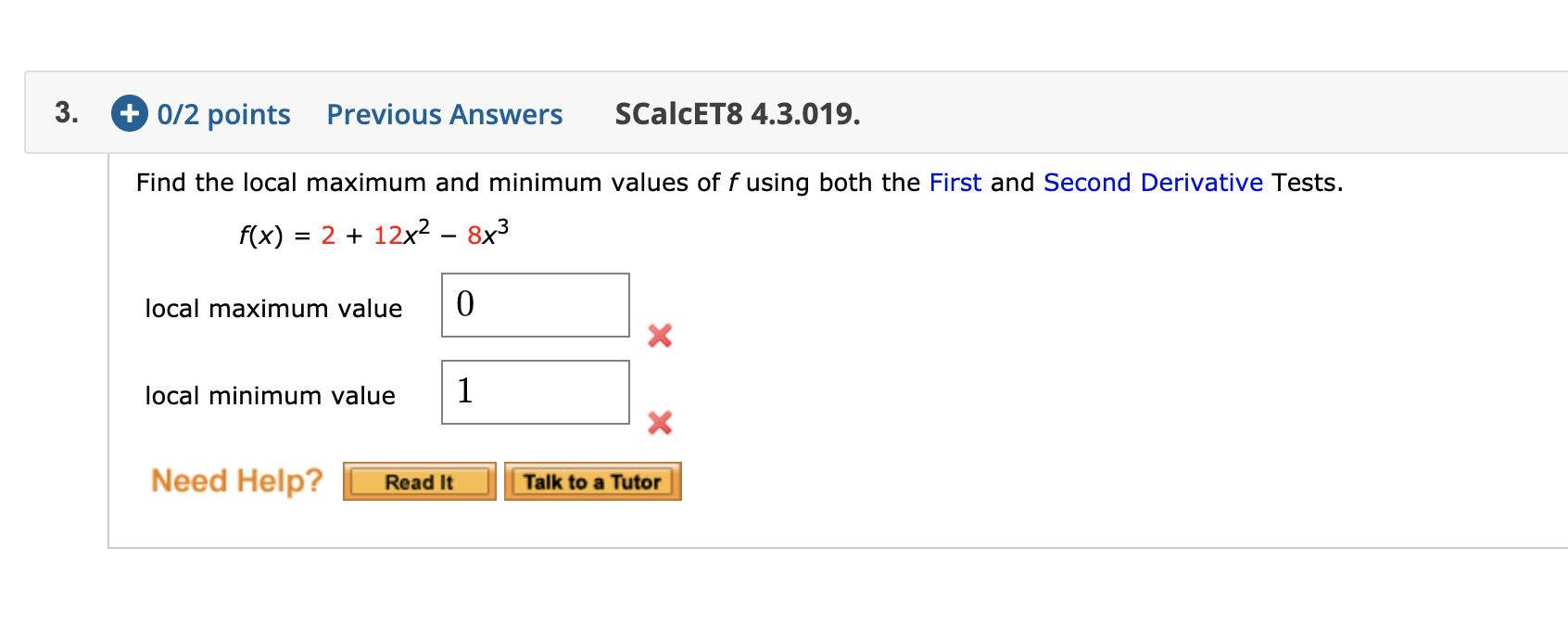Open the Previous Answers link
The height and width of the screenshot is (625, 1568).
(444, 114)
